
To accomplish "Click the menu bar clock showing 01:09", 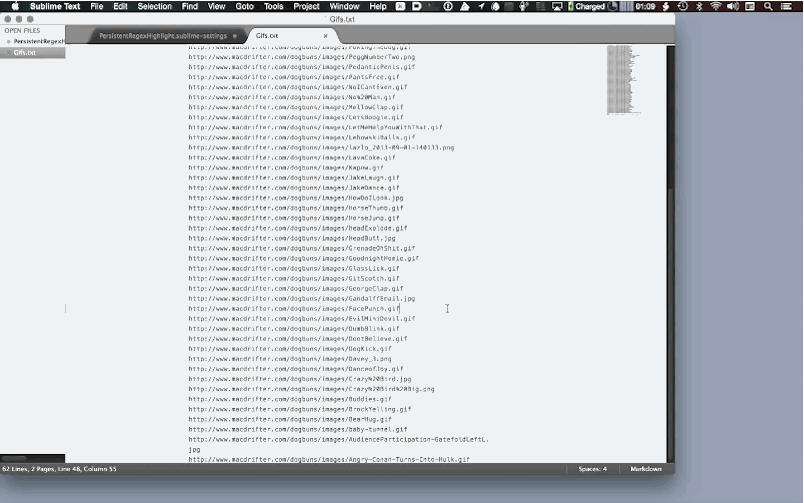I will pyautogui.click(x=645, y=6).
